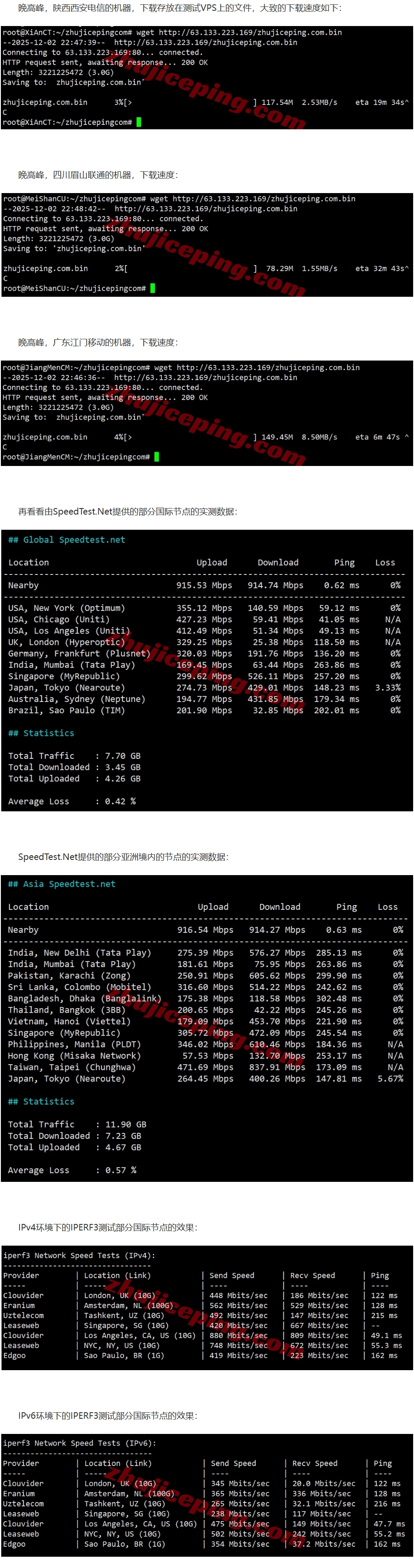Click the 'iperf3 Network Speed Tests (IPv4)' title
This screenshot has height=1568, width=414.
tap(79, 1255)
